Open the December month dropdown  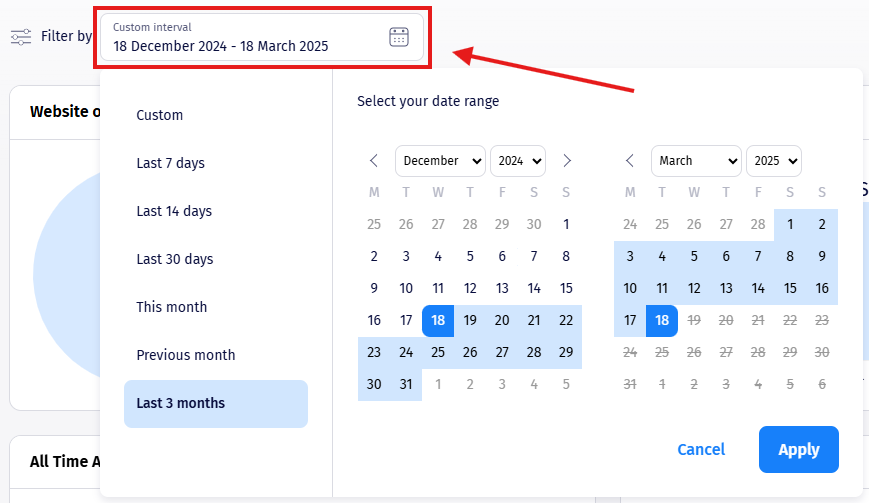pyautogui.click(x=440, y=160)
